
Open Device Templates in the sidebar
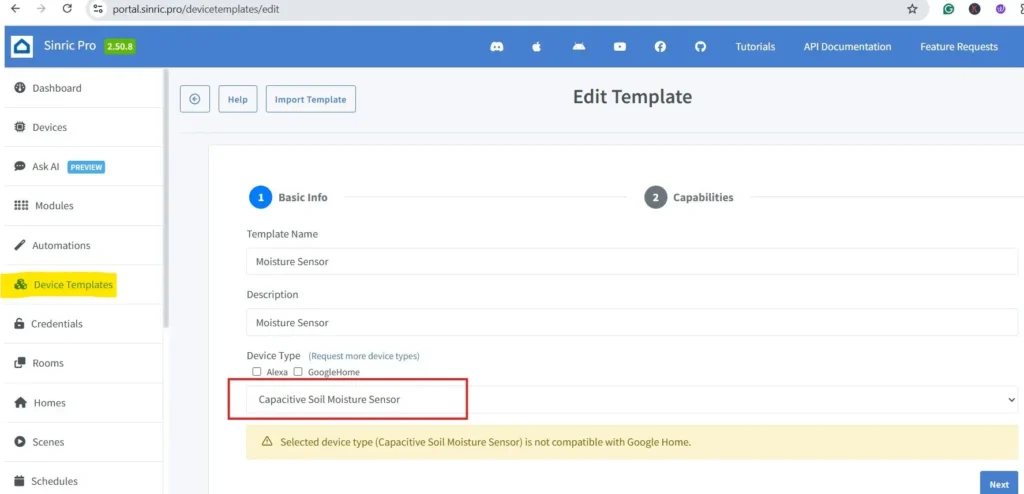click(73, 285)
